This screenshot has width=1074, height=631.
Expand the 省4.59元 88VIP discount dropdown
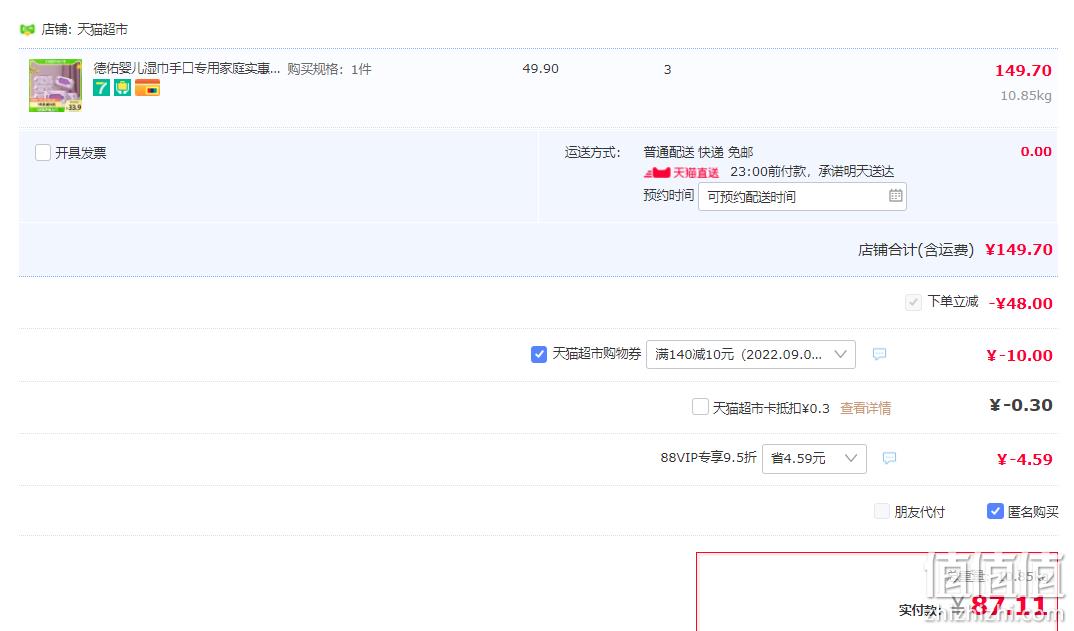814,458
